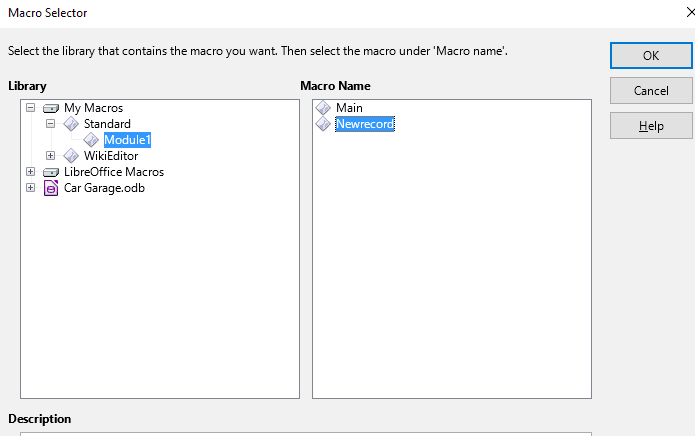Click the My Macros container drive icon

tap(51, 108)
